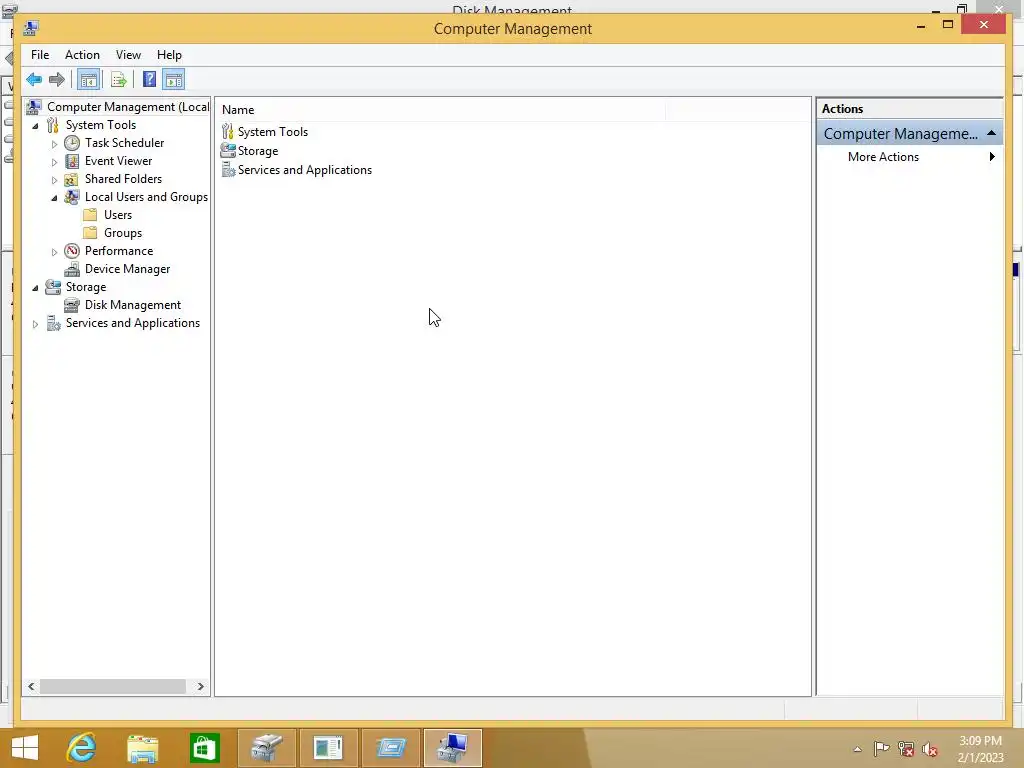Open the Action menu
Screen dimensions: 1024x768
click(82, 55)
